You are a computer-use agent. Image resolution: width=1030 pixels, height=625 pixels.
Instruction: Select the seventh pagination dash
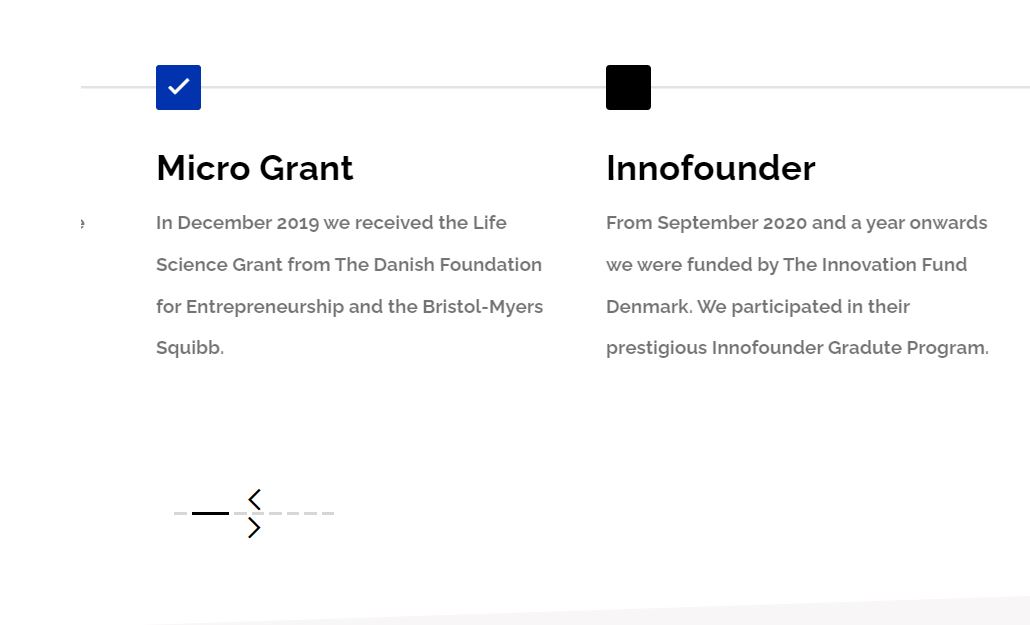pos(310,513)
